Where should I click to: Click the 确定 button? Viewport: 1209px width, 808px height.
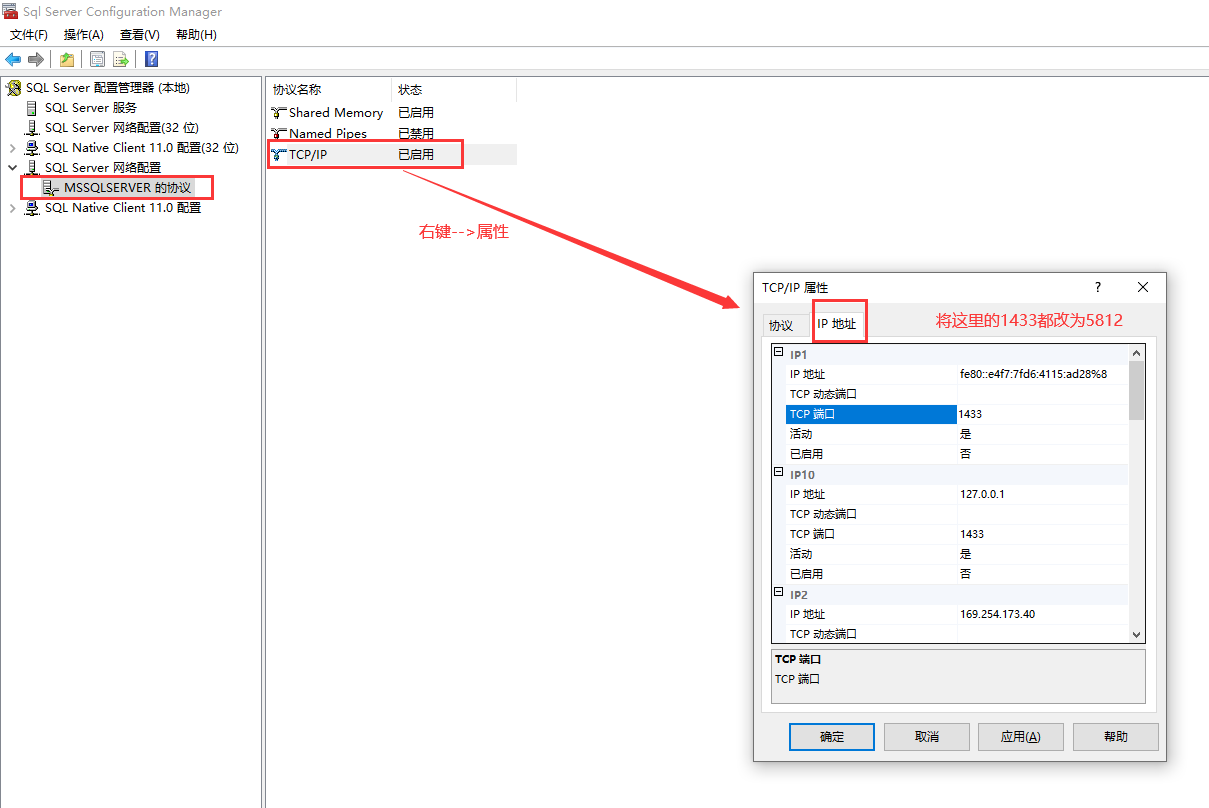pos(831,737)
